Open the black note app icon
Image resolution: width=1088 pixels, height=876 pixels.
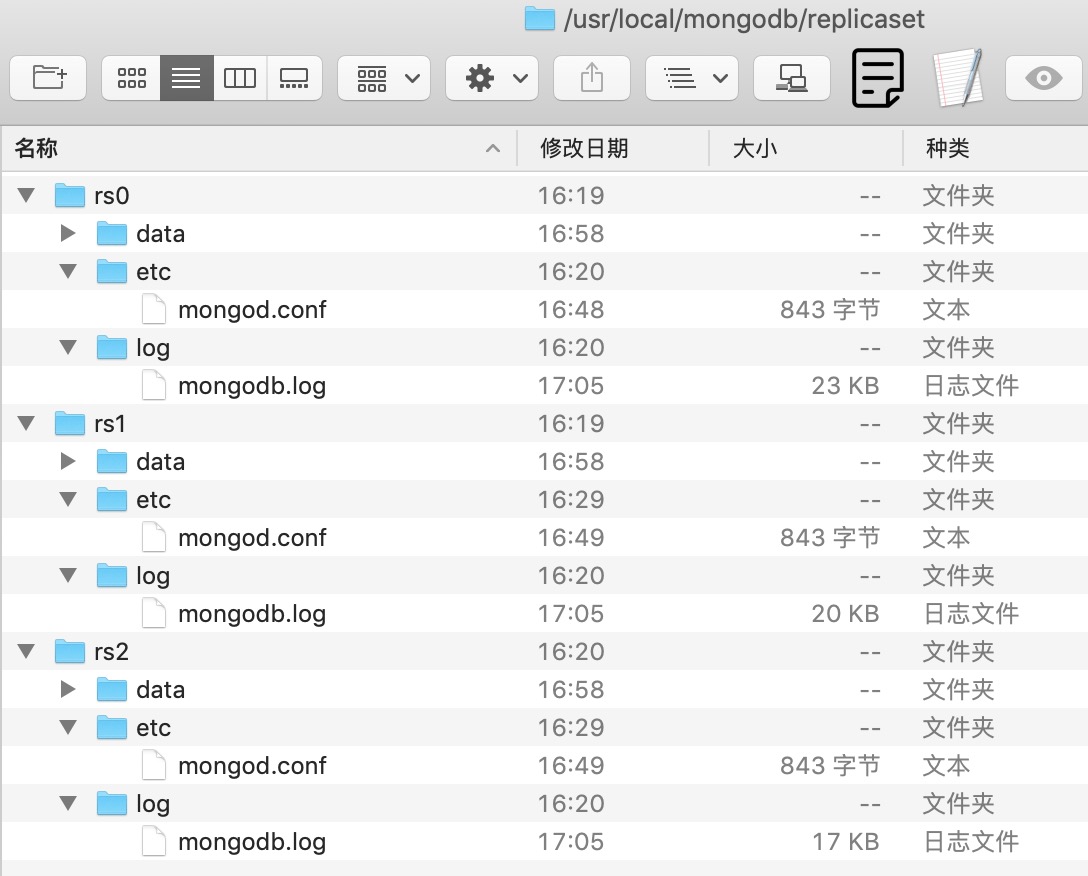tap(878, 78)
